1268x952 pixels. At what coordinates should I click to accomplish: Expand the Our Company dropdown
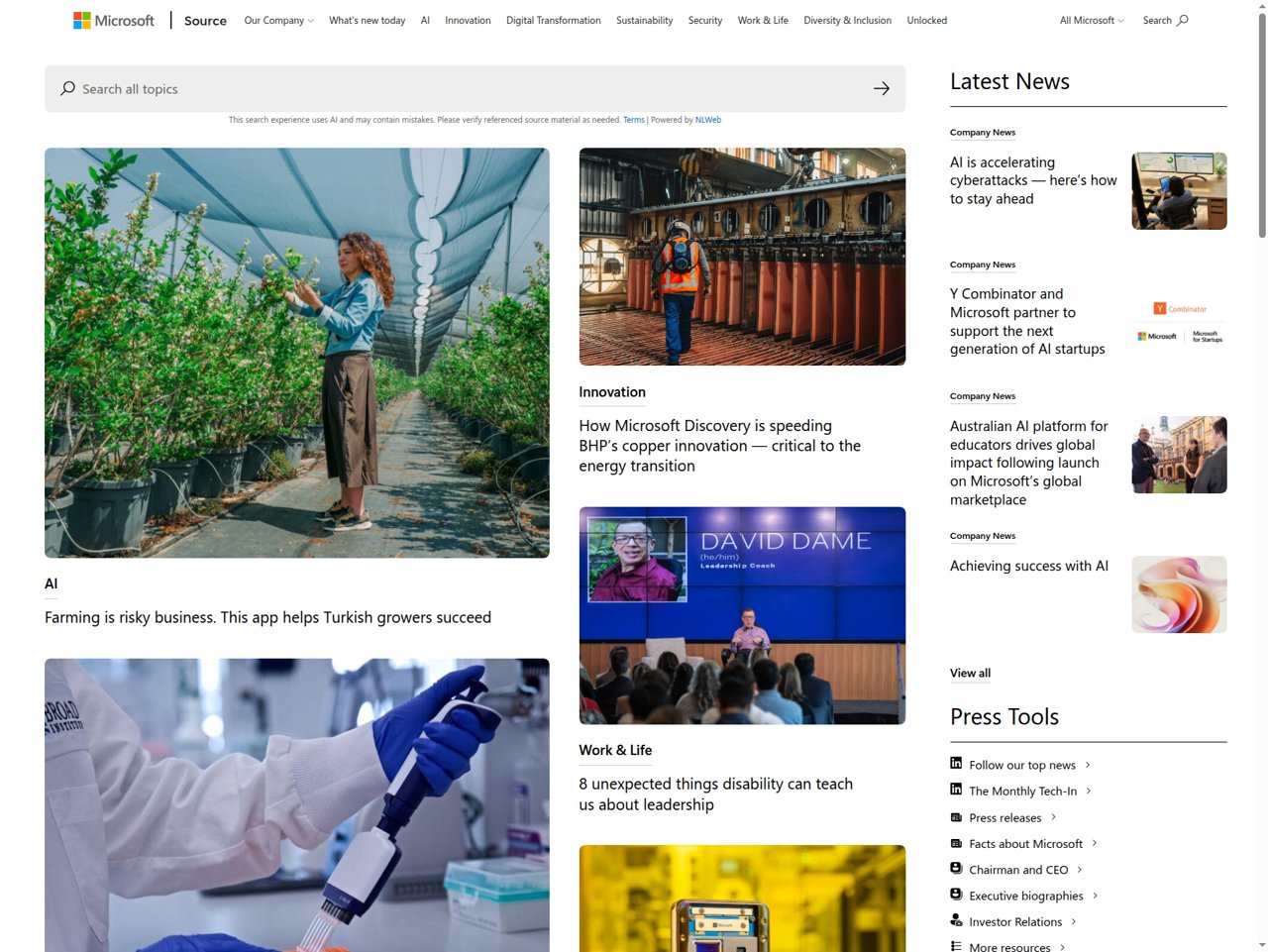(279, 20)
